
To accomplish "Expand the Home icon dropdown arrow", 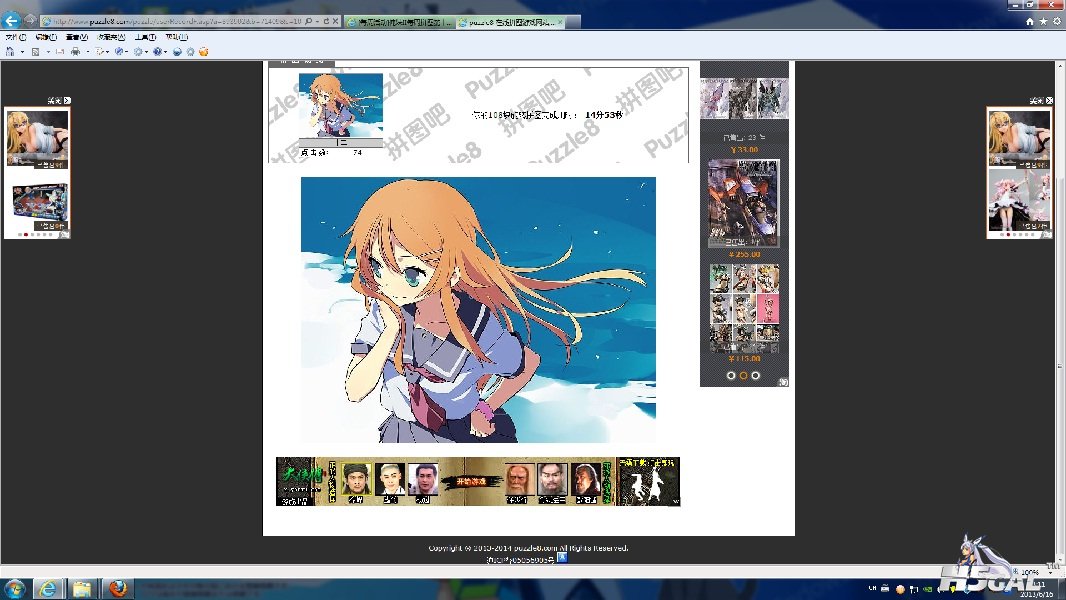I will coord(22,52).
